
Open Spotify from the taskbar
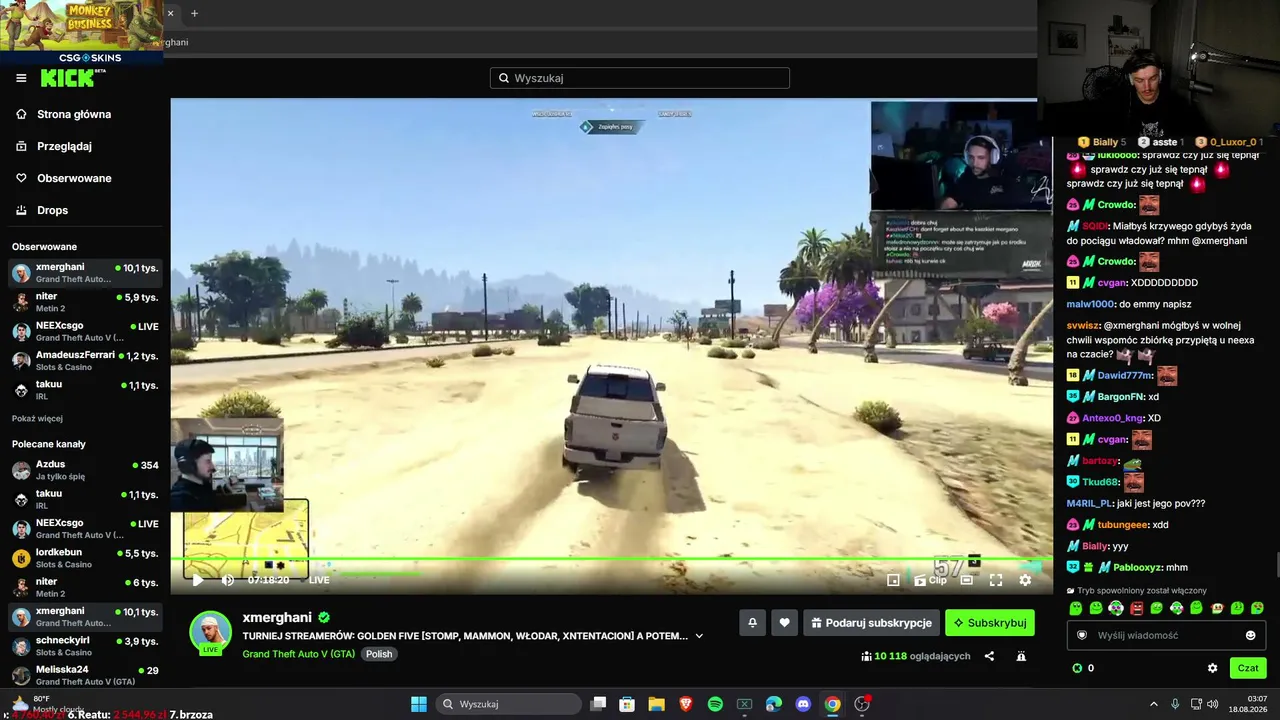pyautogui.click(x=715, y=704)
